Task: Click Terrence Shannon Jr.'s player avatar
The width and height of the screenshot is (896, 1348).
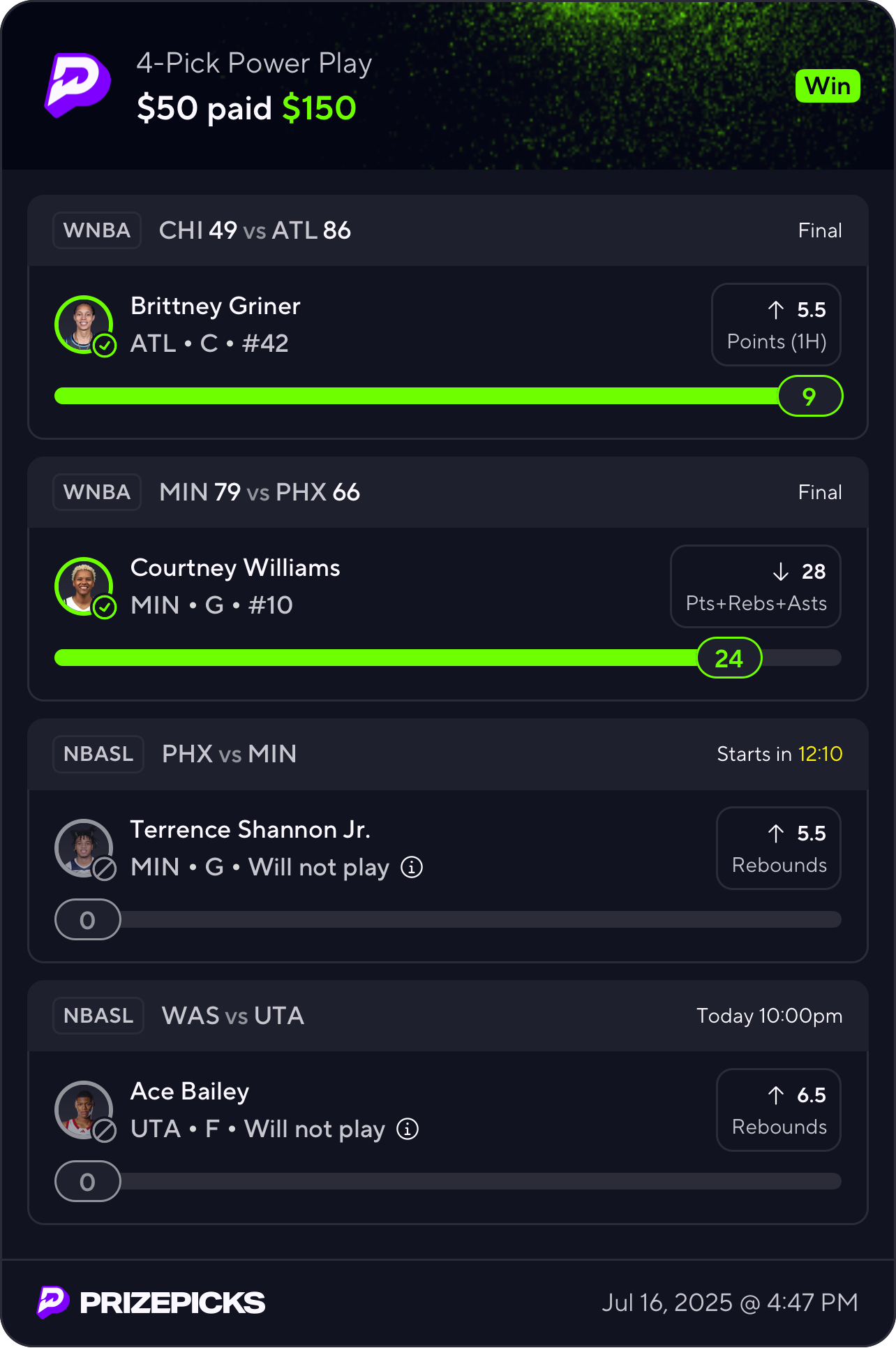Action: (x=84, y=848)
